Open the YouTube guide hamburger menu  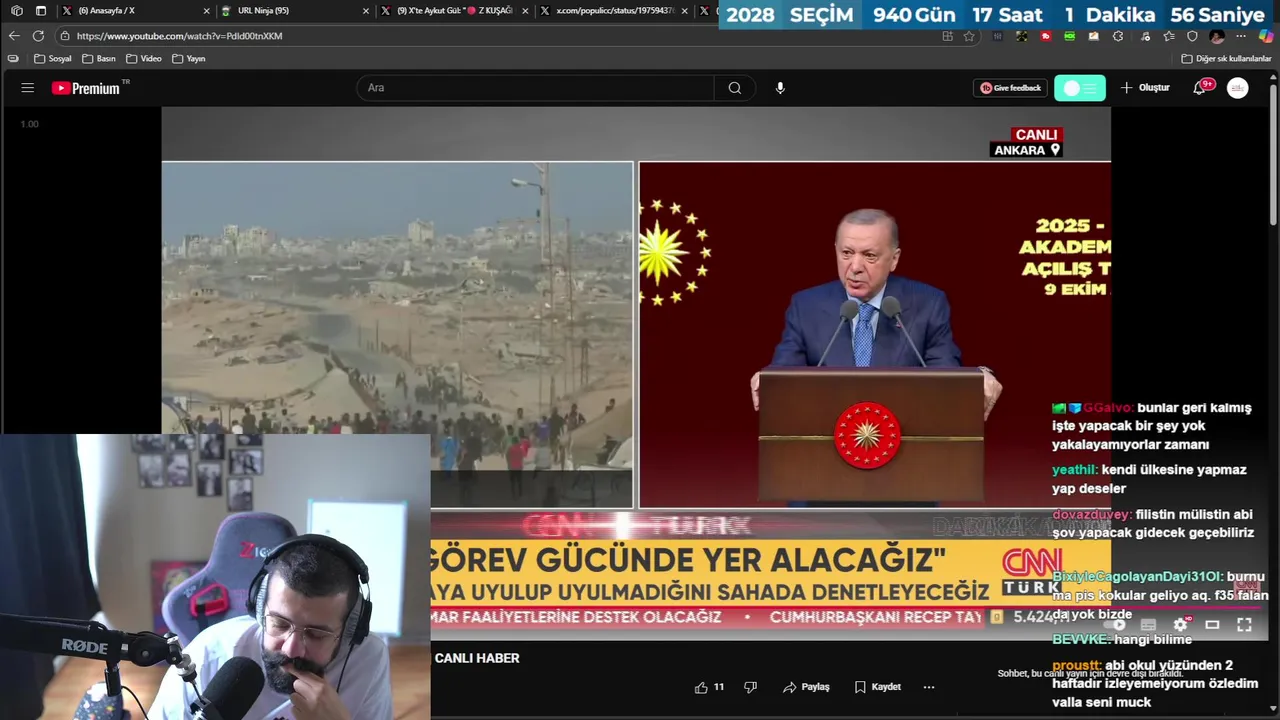27,88
